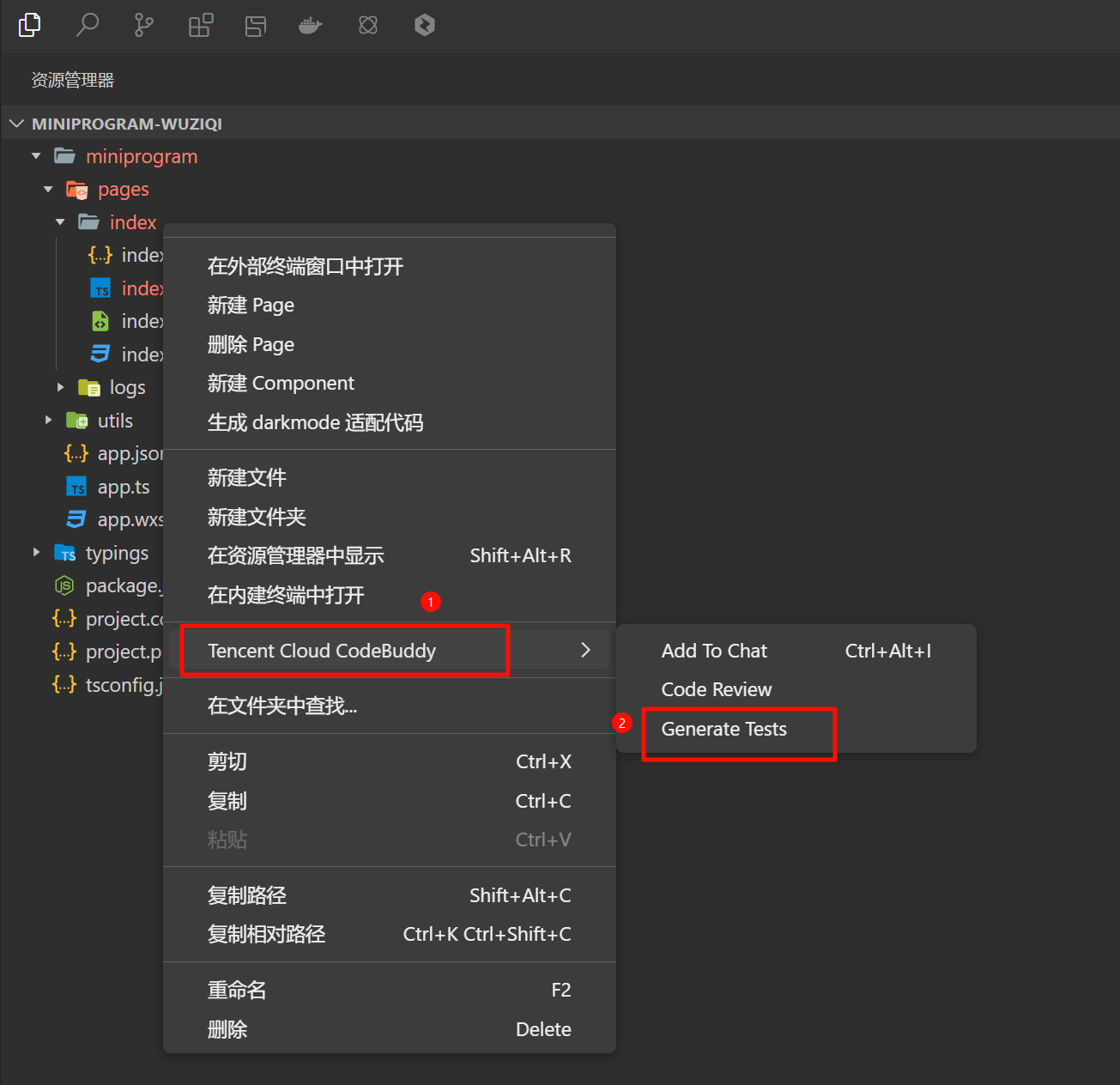Open the Search magnifier icon

click(x=87, y=26)
